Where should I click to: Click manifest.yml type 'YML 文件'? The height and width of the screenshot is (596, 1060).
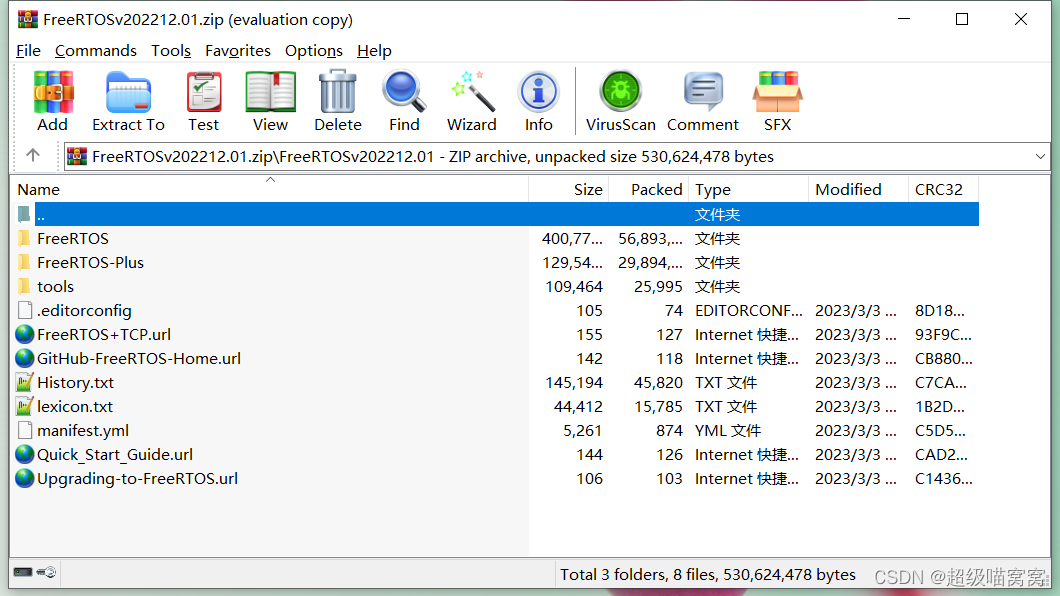click(728, 430)
